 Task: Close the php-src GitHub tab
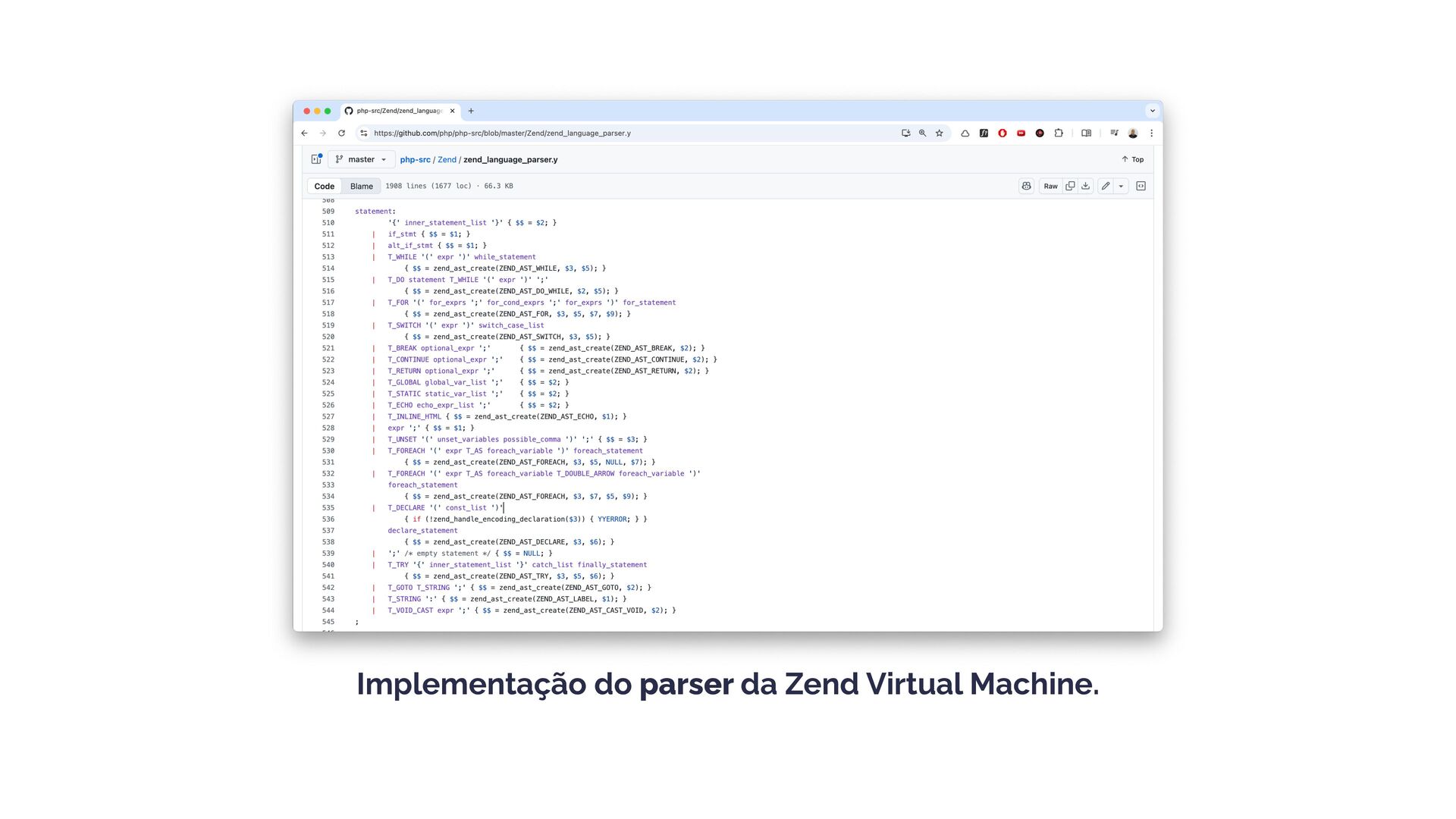453,111
